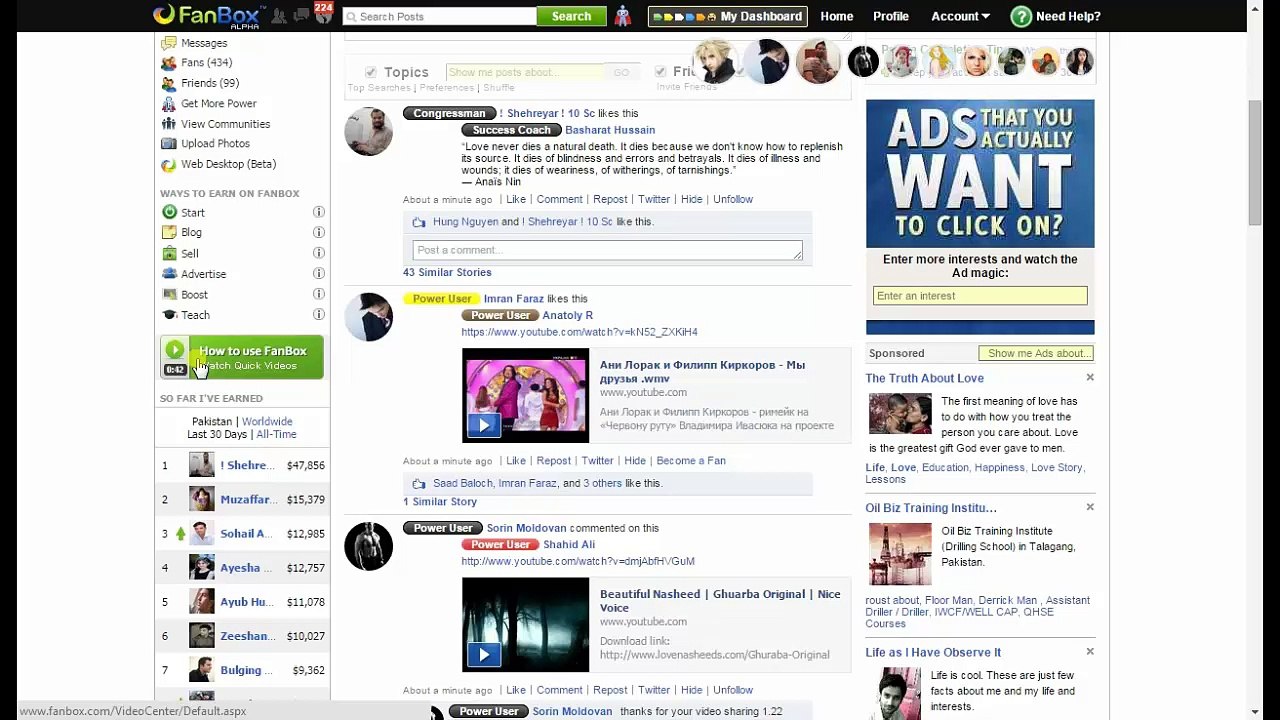Click the Start earning option

pos(193,212)
